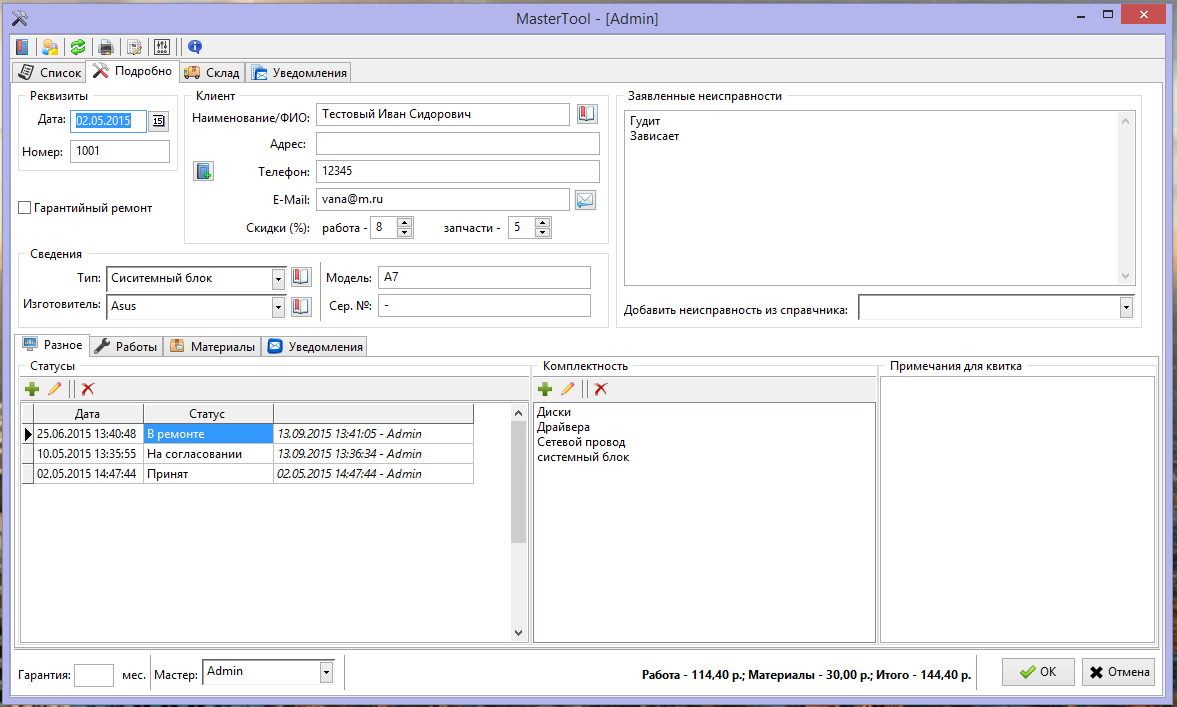Edit Комплектность item with the pencil icon

tap(567, 389)
